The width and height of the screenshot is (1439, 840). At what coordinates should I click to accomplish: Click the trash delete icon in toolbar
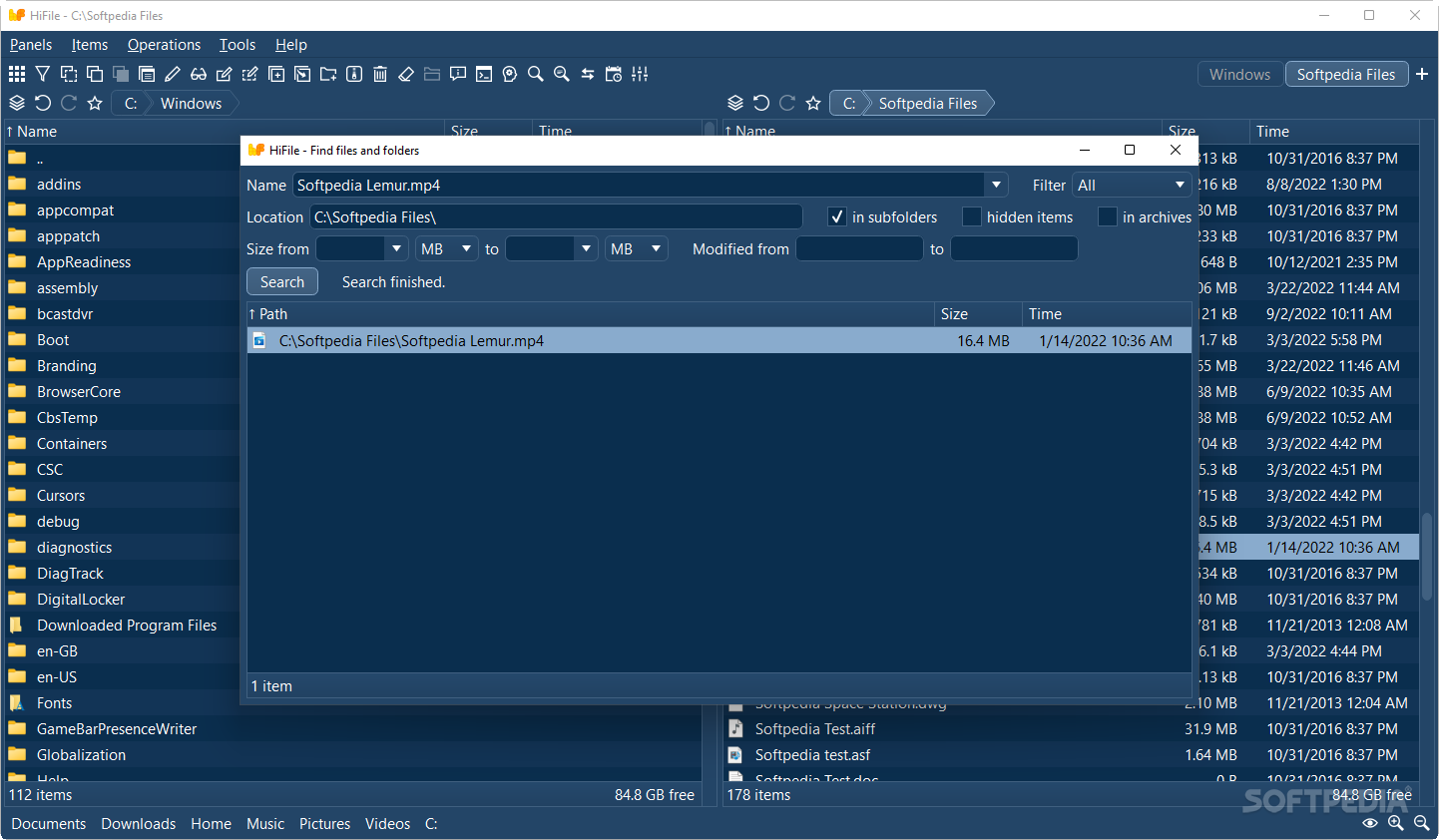380,74
